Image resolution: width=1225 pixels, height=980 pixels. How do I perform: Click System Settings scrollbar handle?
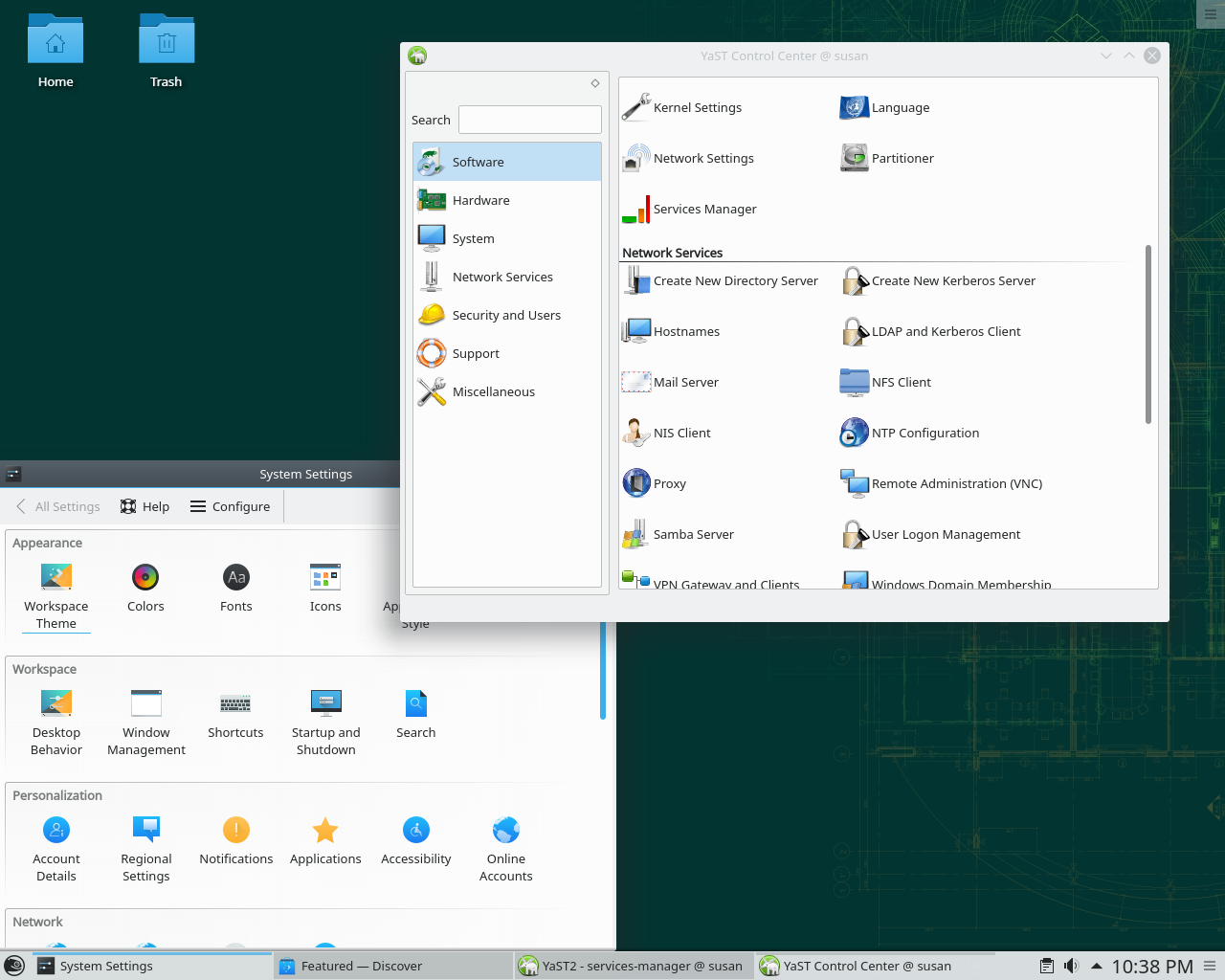coord(603,670)
